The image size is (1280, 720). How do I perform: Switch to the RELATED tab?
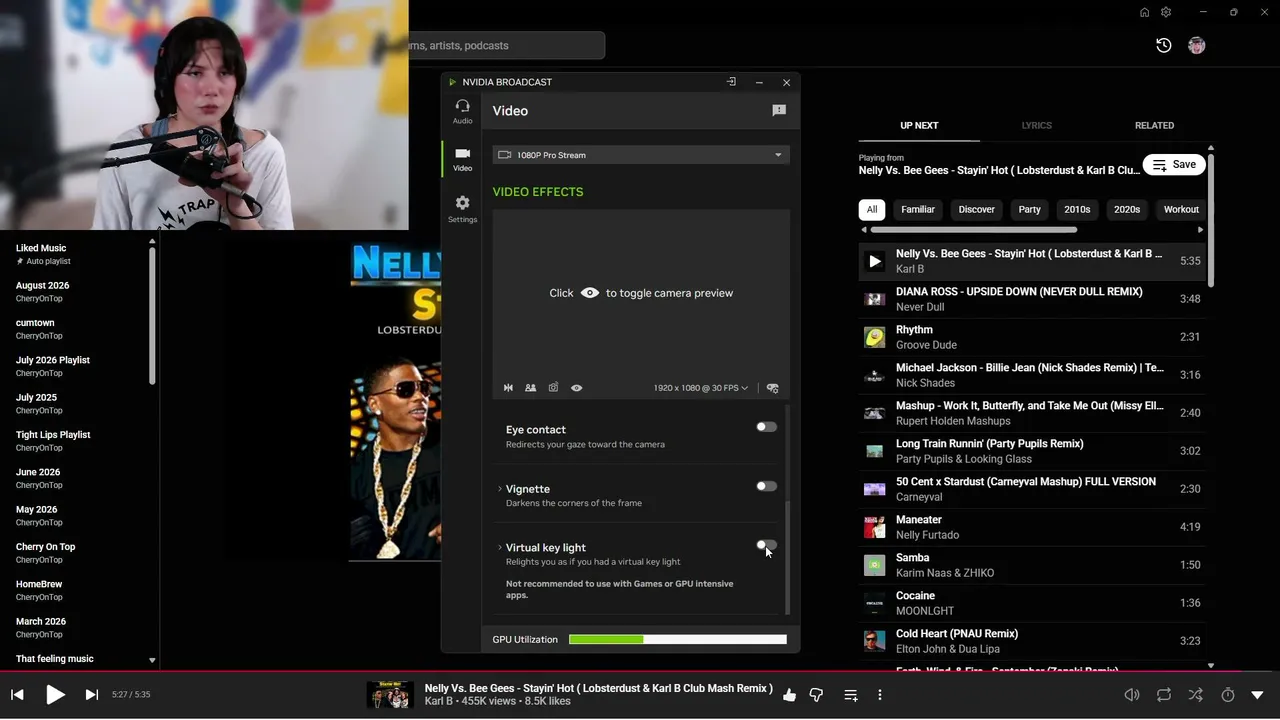coord(1154,126)
